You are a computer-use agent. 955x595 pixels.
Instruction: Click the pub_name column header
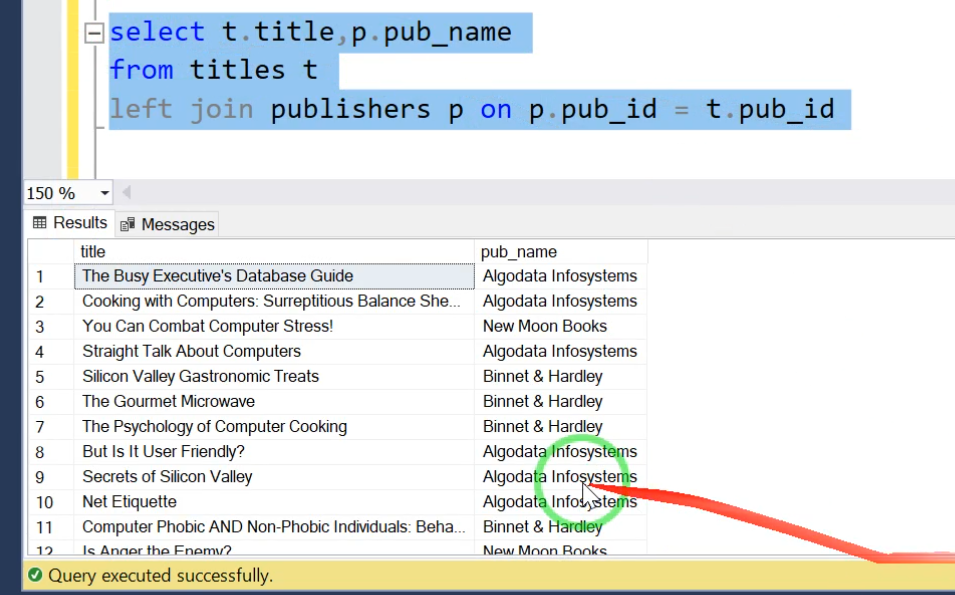click(560, 252)
